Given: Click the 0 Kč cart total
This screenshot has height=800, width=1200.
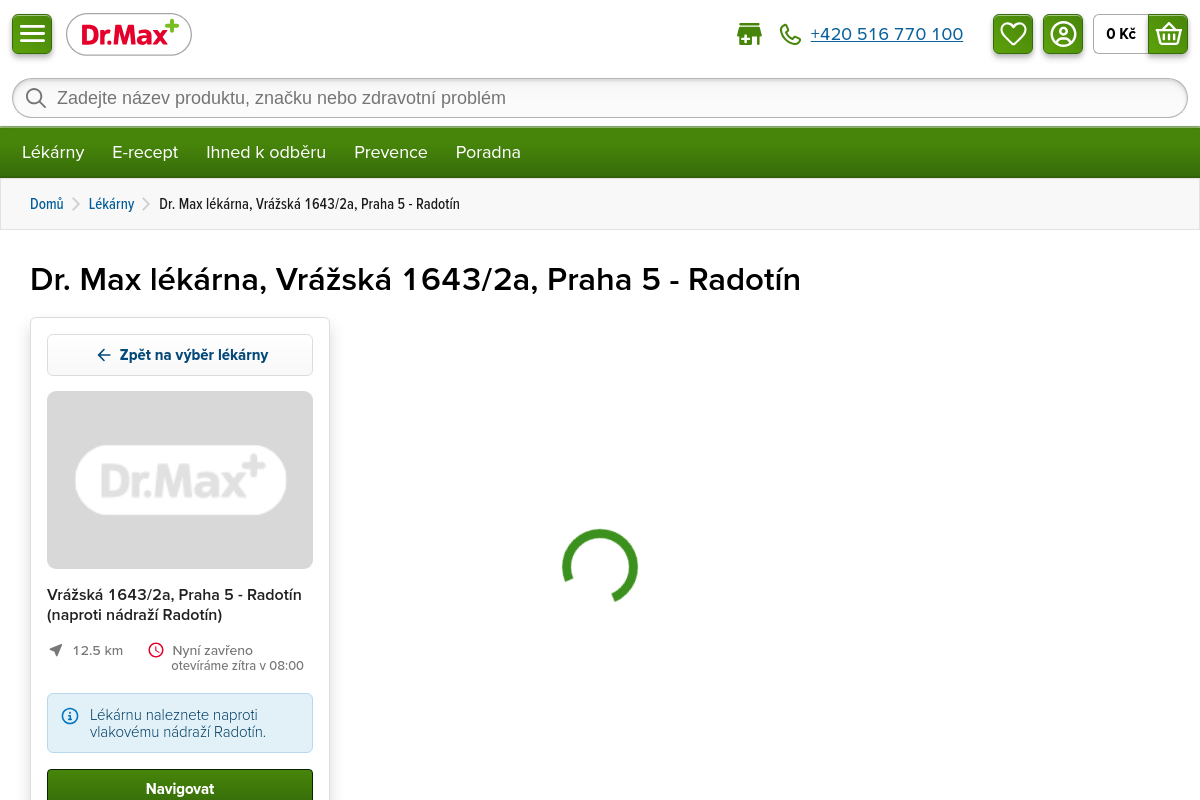Looking at the screenshot, I should [1121, 34].
